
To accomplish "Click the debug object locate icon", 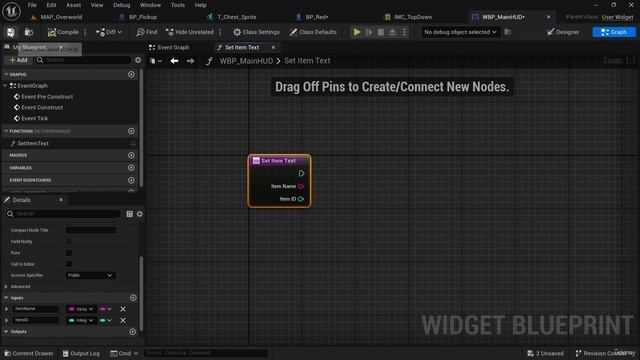I will click(508, 32).
